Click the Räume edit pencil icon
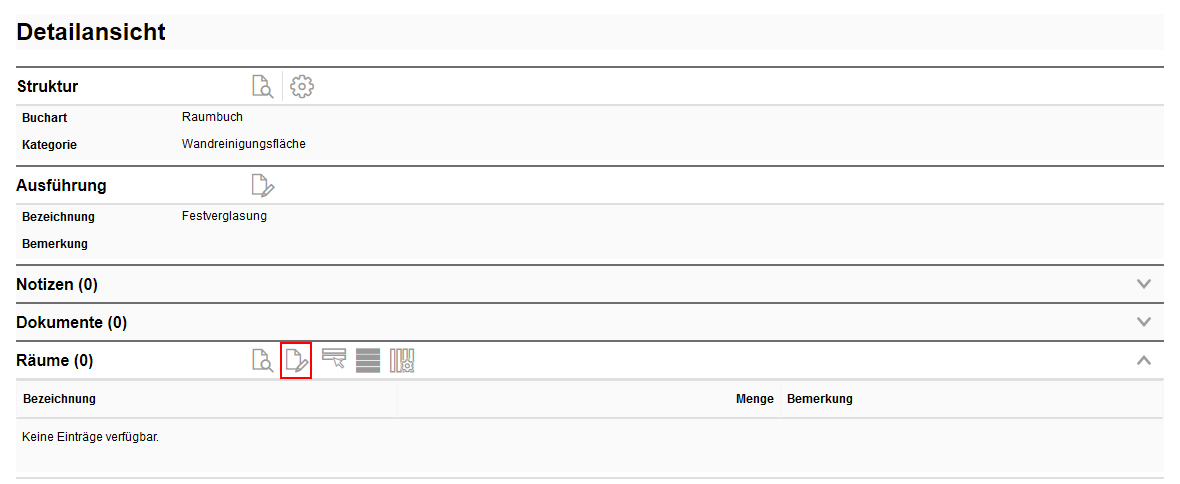1180x484 pixels. click(x=296, y=361)
